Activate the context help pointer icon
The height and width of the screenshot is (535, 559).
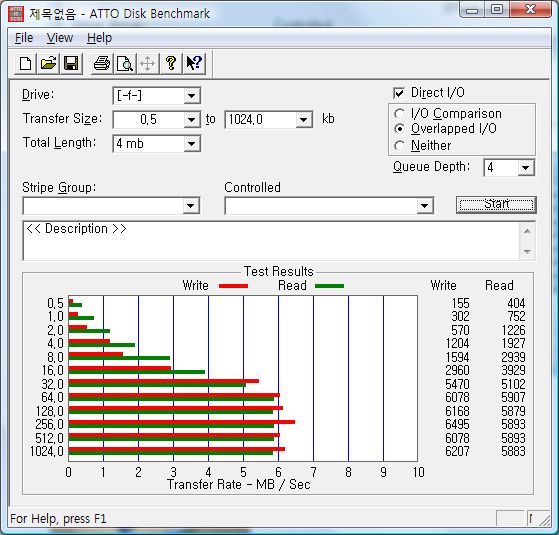click(x=195, y=64)
